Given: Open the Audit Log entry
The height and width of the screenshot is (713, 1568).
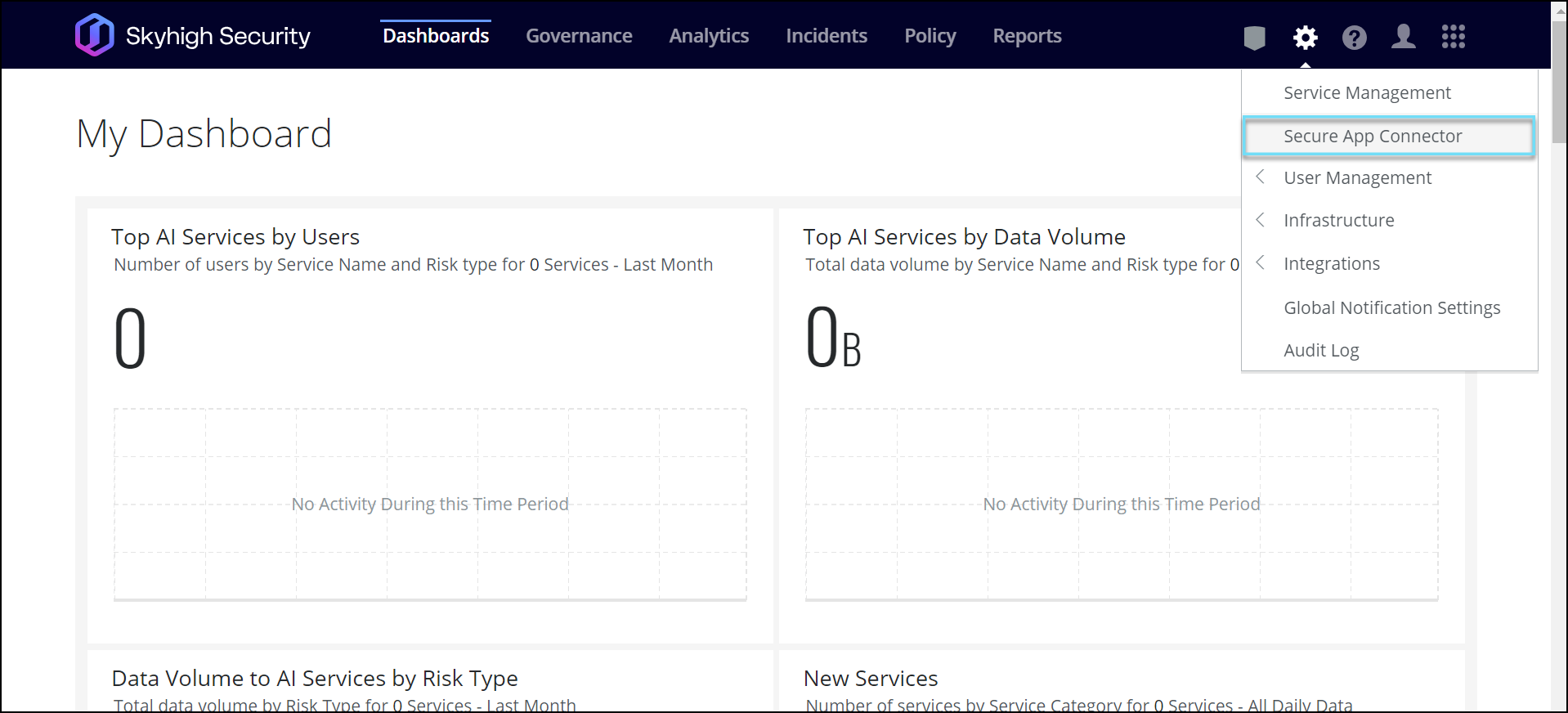Looking at the screenshot, I should 1321,351.
